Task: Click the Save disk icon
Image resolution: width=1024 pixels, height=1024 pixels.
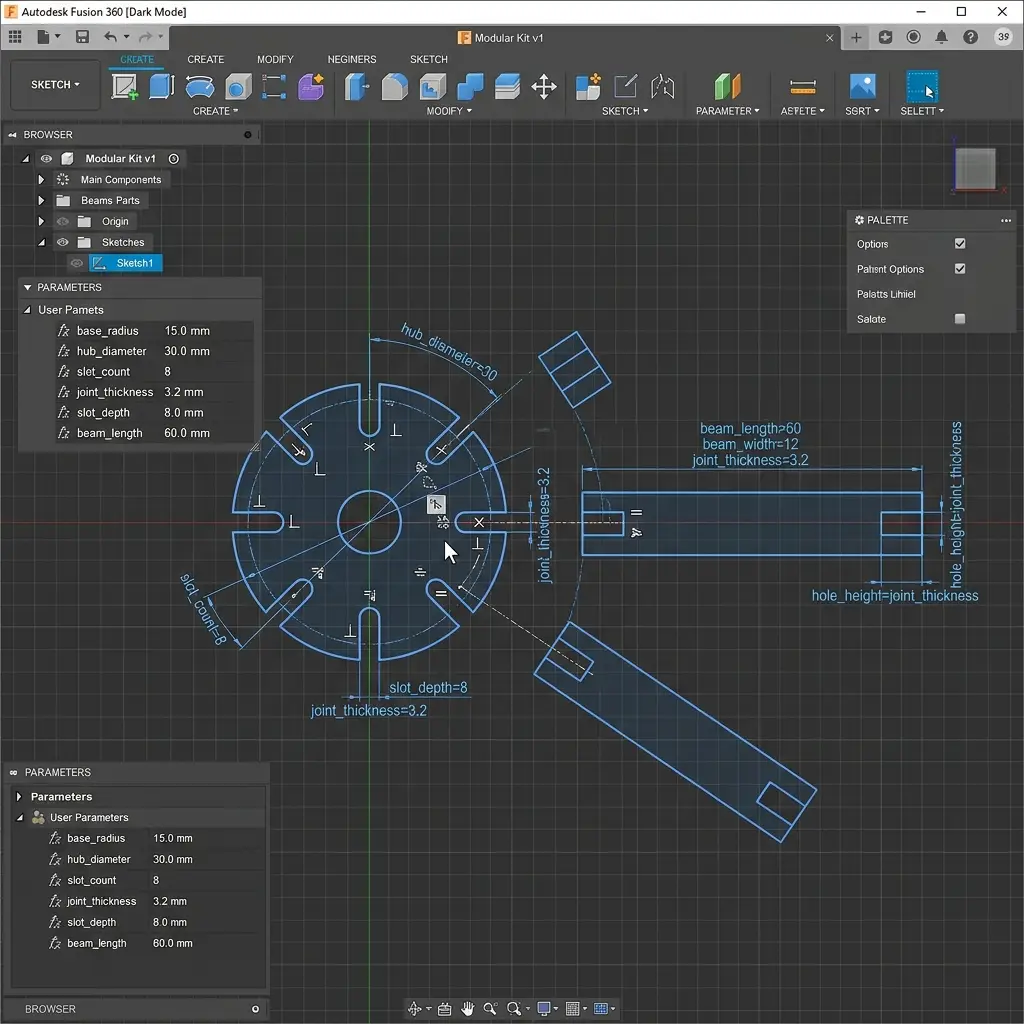Action: pos(82,37)
